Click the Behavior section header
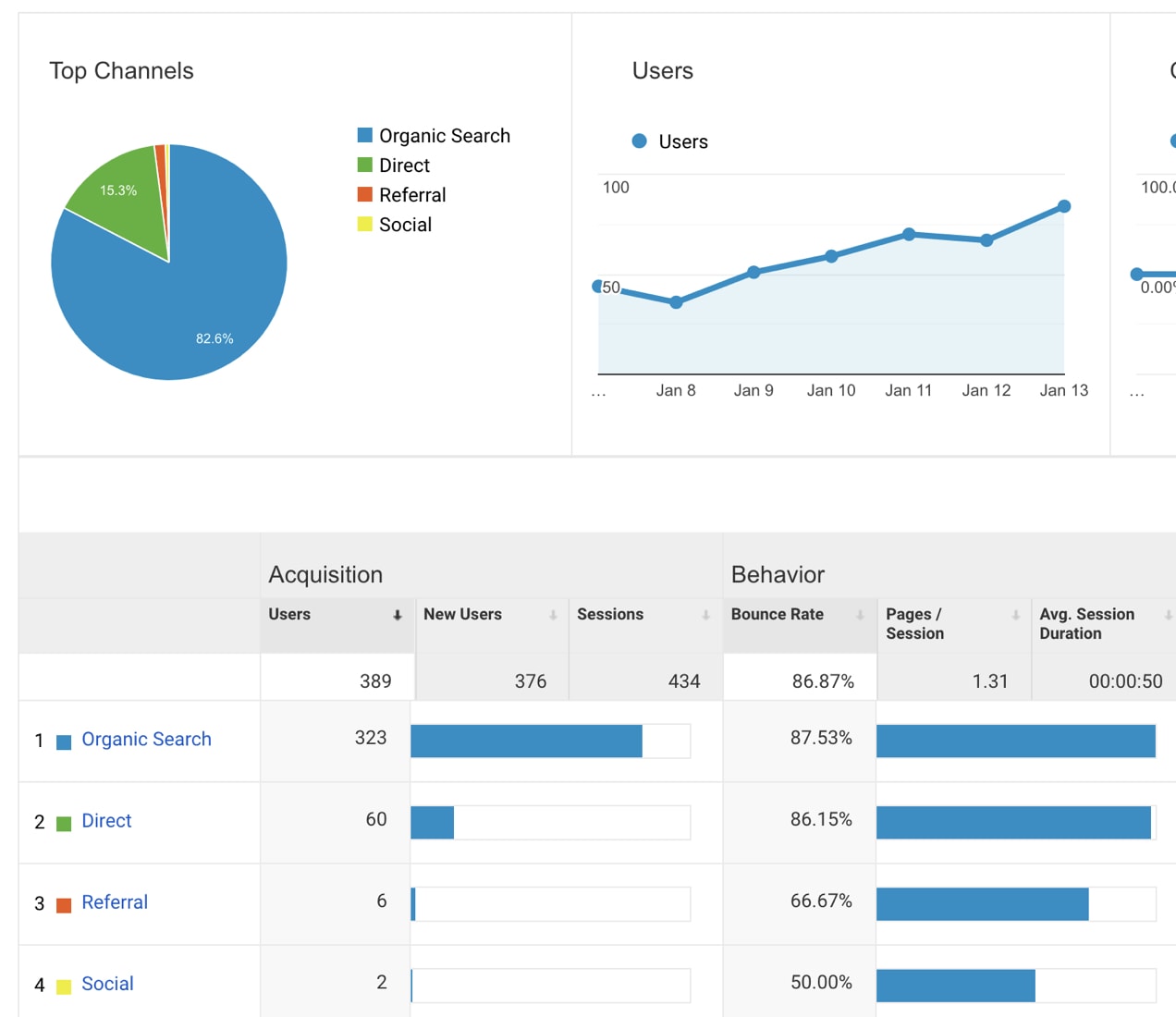The height and width of the screenshot is (1017, 1176). point(778,574)
